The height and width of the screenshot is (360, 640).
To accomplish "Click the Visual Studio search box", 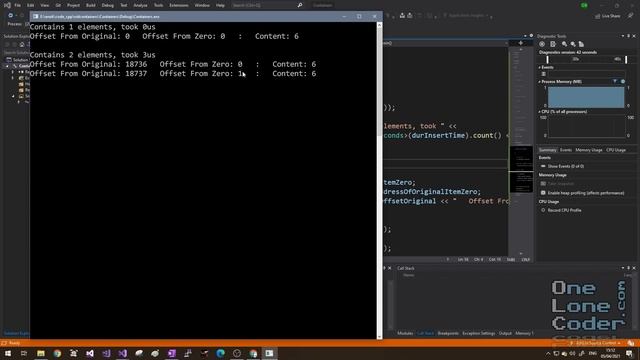I will 267,5.
